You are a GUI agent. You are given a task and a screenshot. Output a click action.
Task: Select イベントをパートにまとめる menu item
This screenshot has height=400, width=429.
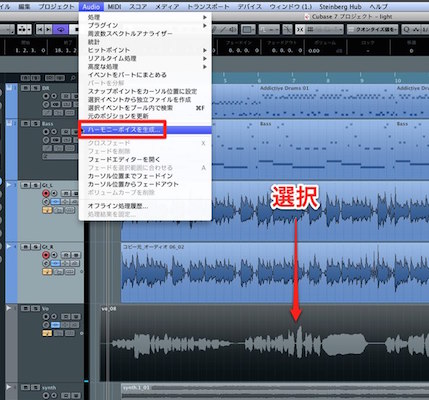[145, 75]
